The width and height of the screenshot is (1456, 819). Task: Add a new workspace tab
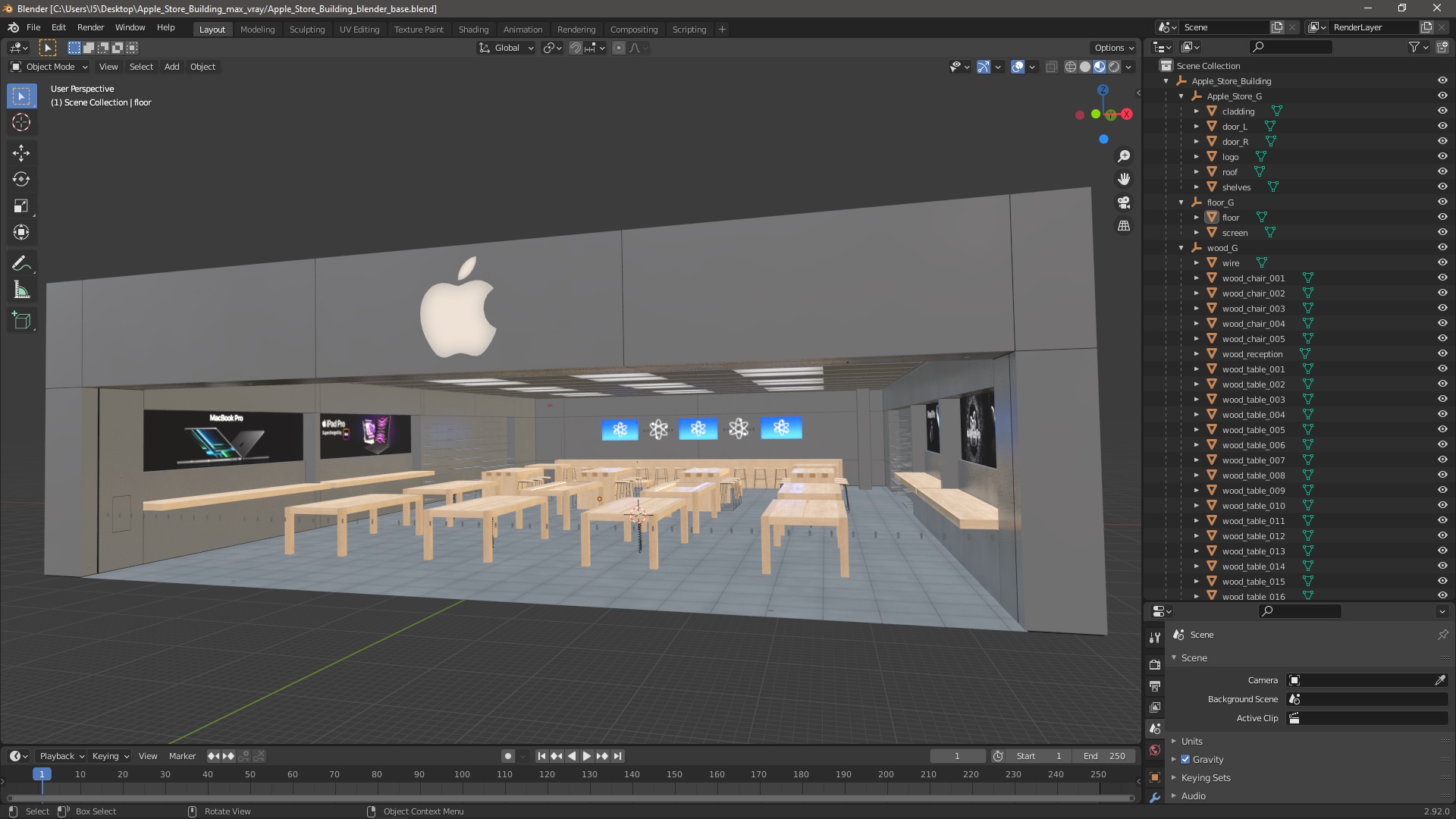(x=722, y=30)
